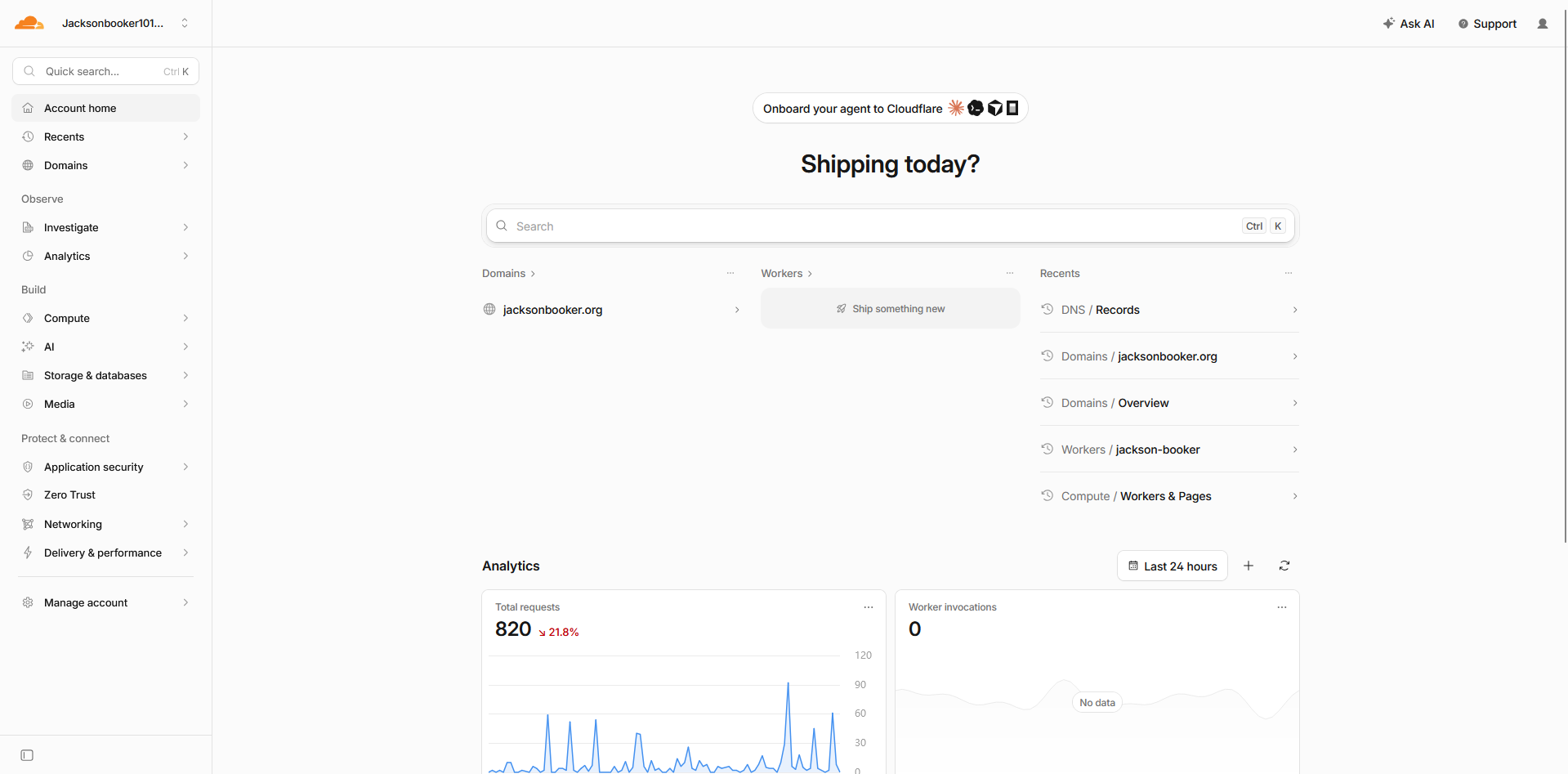Expand Domains in sidebar
Screen dimensions: 1568x774
pyautogui.click(x=106, y=165)
